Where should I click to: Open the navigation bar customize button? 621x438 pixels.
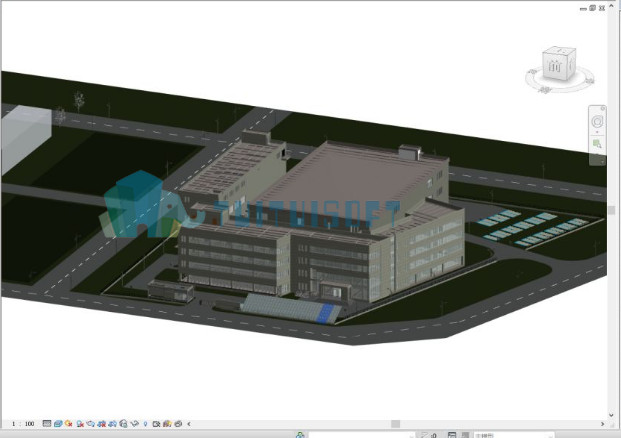602,162
